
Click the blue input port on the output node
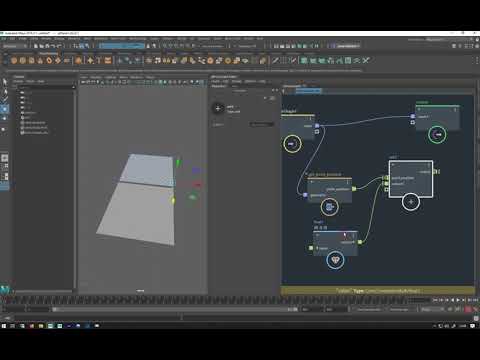(x=413, y=116)
